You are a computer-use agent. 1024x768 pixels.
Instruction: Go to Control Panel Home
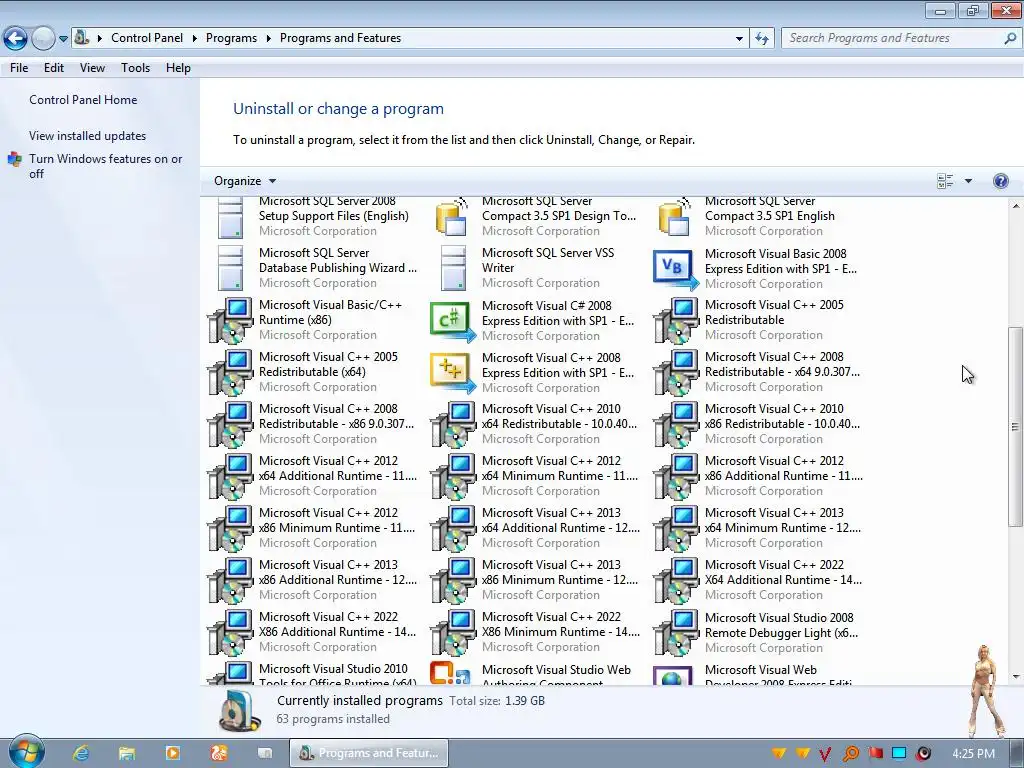83,100
